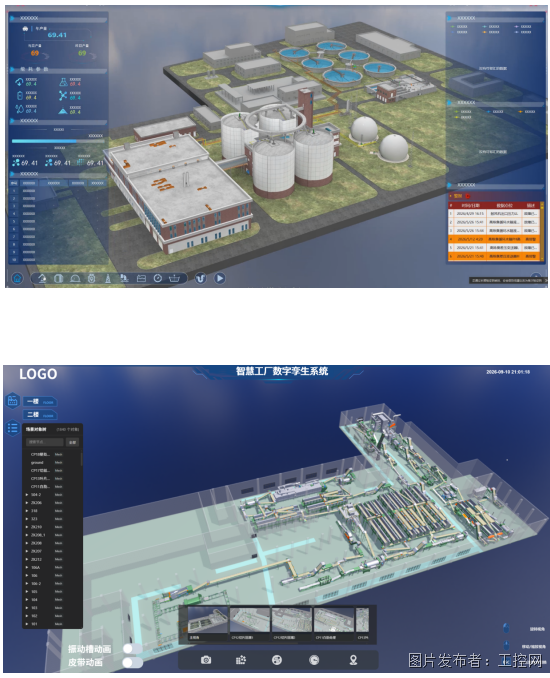
Task: Expand the ZK212 tree node
Action: [x=27, y=559]
